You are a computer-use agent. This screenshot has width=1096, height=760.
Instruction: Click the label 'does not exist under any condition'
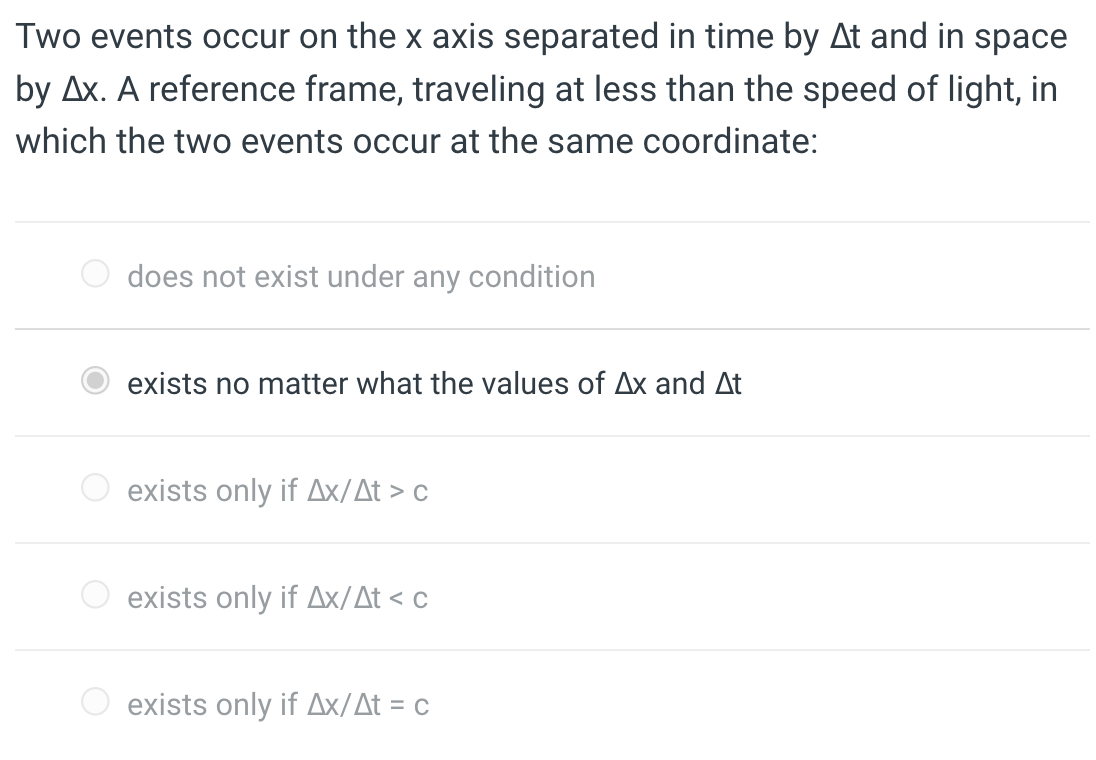pos(361,277)
